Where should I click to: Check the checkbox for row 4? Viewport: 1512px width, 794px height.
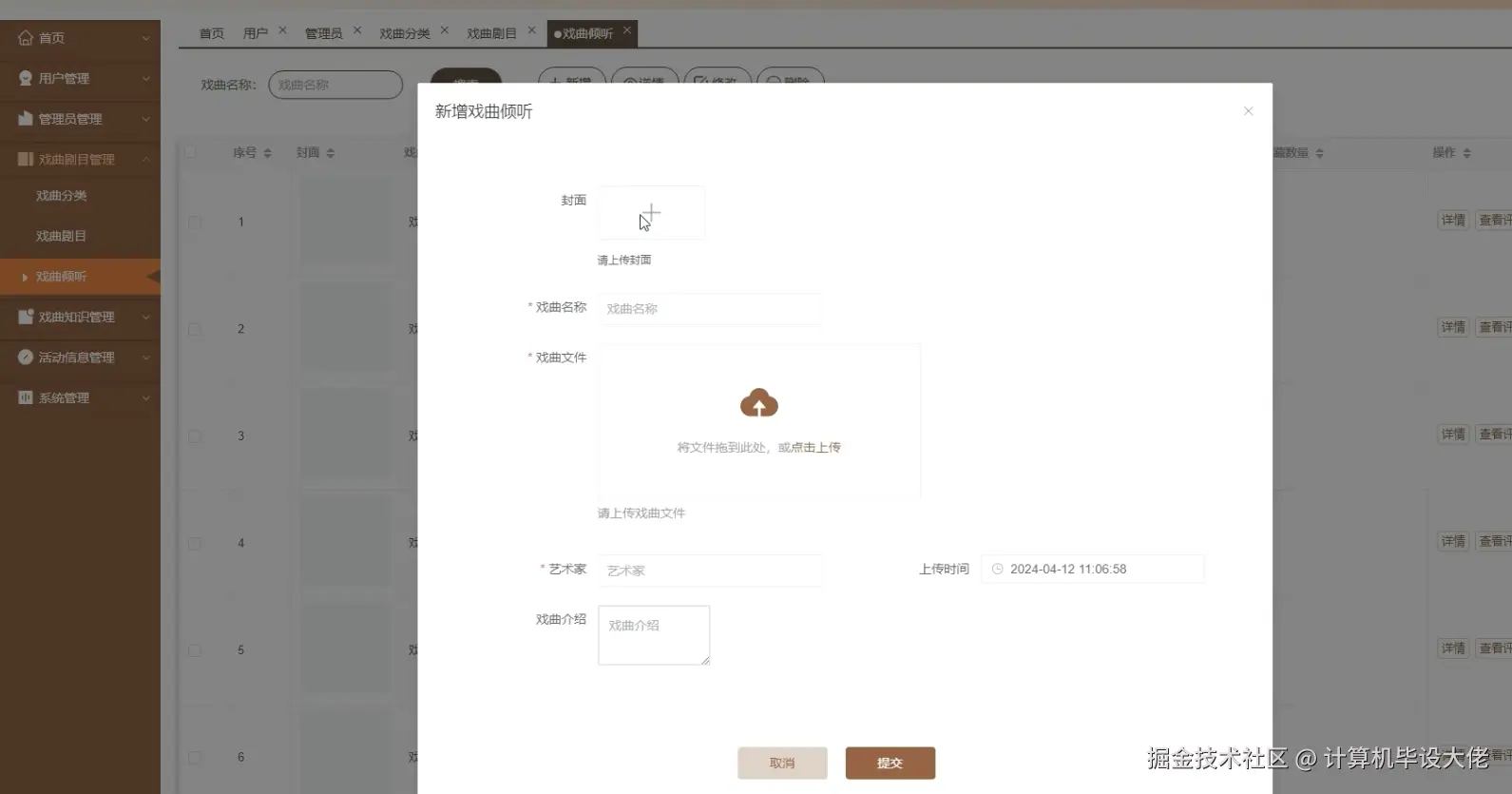(195, 544)
